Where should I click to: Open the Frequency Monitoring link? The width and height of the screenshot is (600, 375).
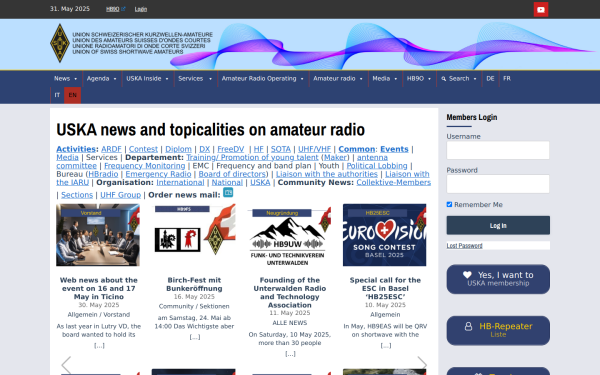tap(145, 166)
